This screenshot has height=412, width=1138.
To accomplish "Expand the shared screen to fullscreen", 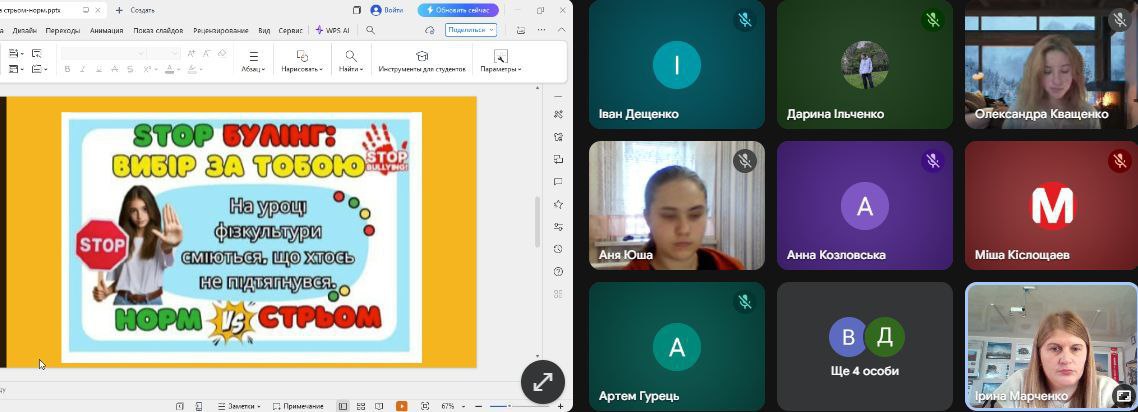I will (542, 381).
